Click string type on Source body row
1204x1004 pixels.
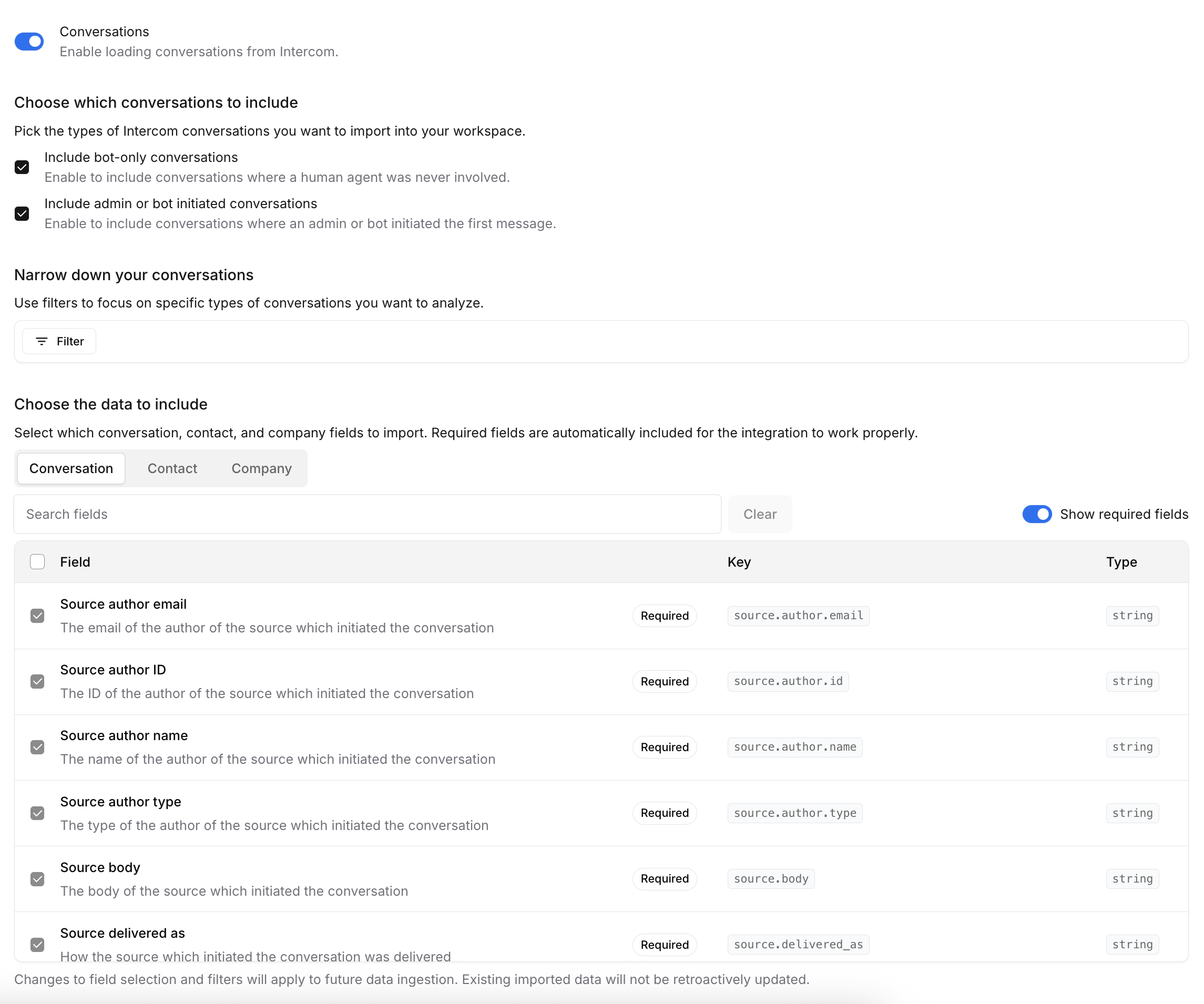pos(1132,879)
